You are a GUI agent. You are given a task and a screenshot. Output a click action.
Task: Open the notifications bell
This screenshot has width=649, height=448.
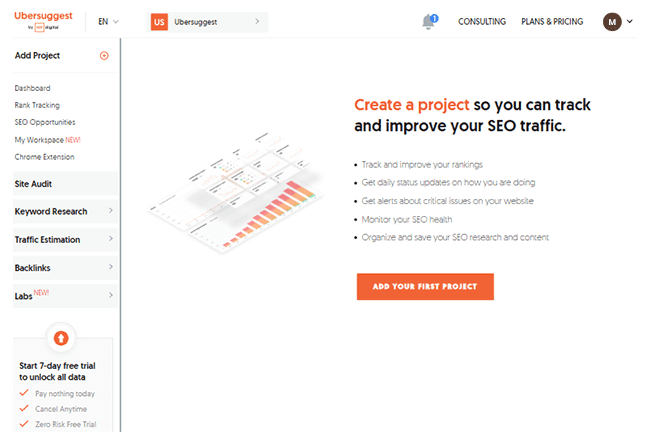(x=429, y=22)
